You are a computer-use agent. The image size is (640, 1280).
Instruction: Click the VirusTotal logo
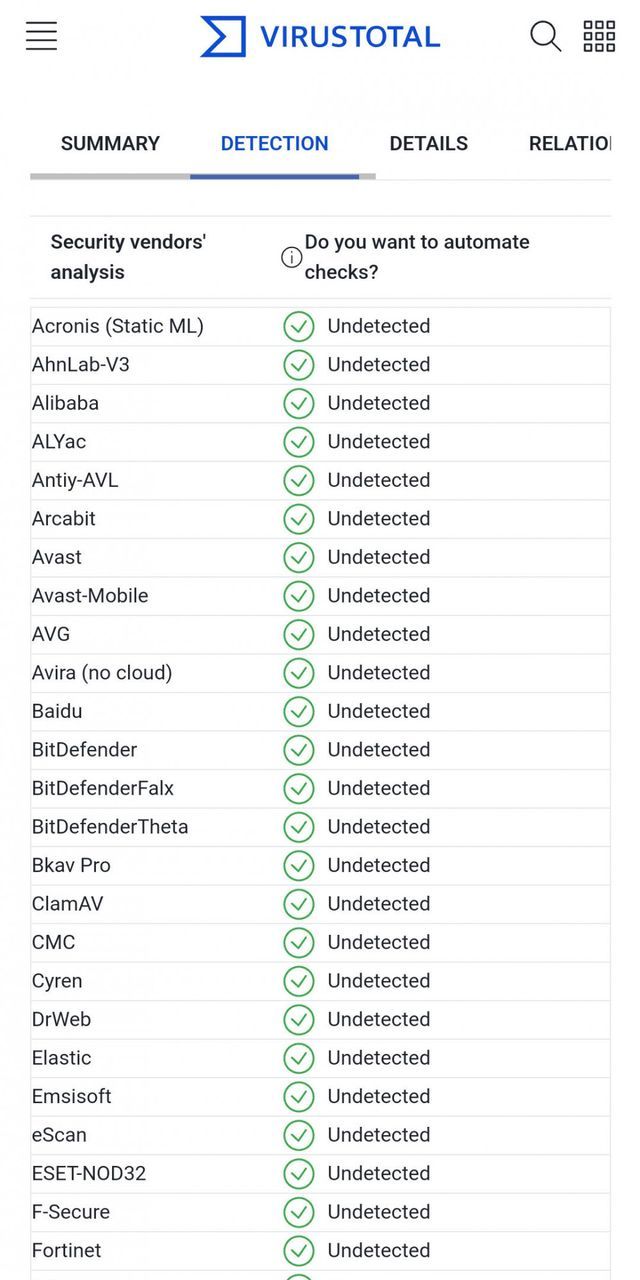pyautogui.click(x=223, y=37)
